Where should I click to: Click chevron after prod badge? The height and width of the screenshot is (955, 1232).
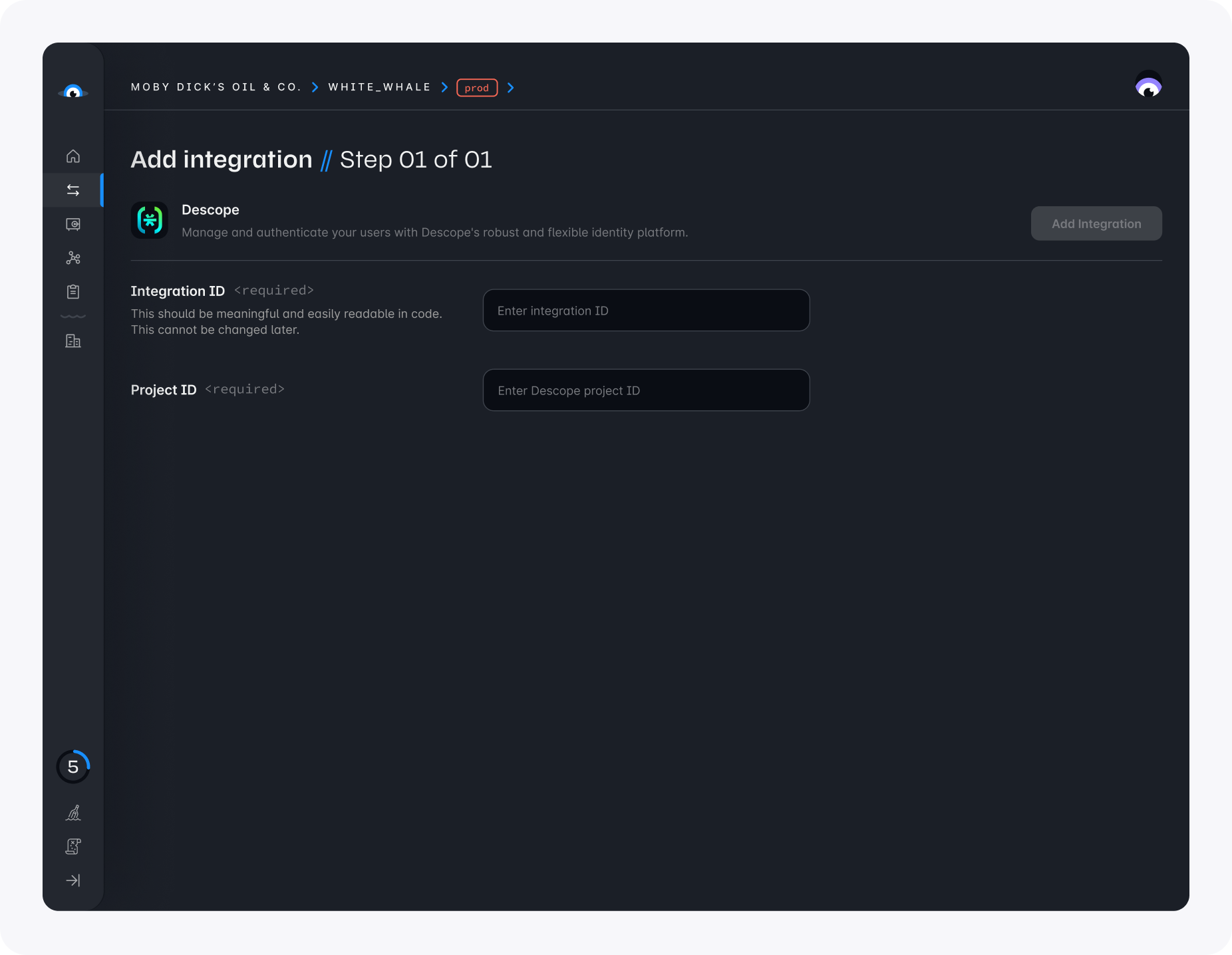coord(510,87)
